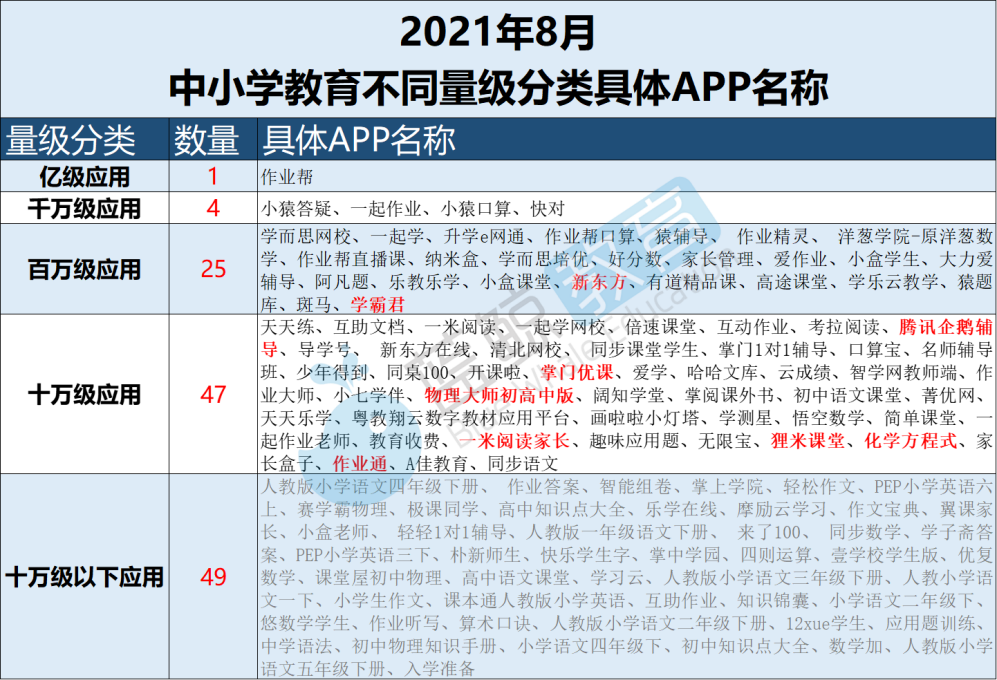Screen dimensions: 997x680
Task: Click the red app name '学霸君'
Action: click(x=378, y=305)
